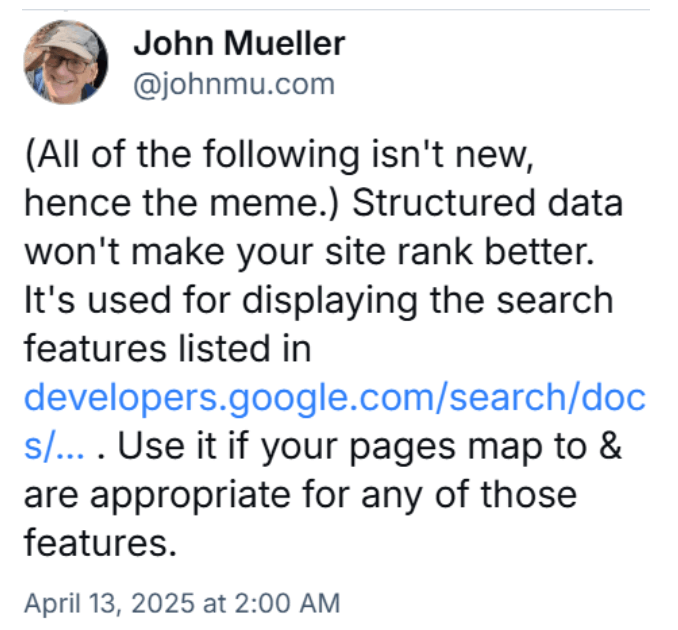
Task: Open the @johnmu.com handle link
Action: point(234,84)
